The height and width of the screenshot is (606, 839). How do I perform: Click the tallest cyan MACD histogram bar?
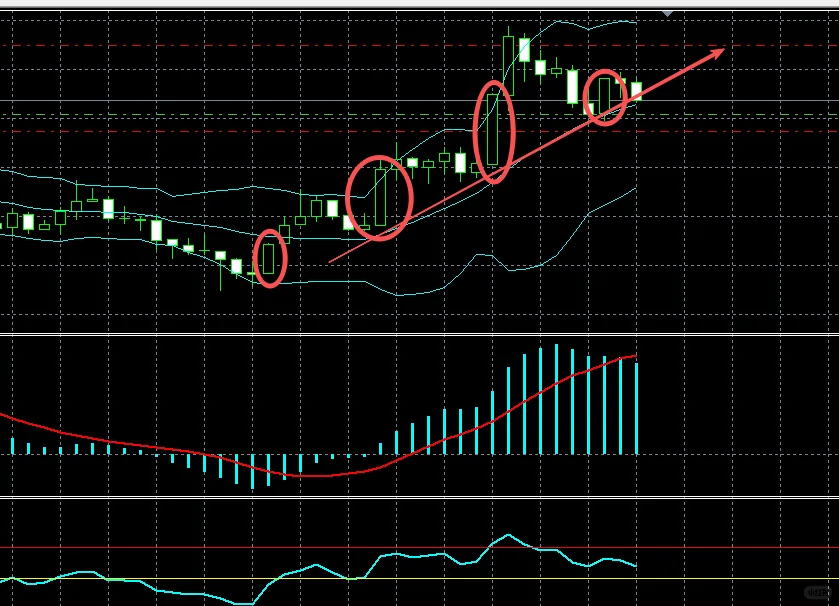tap(556, 399)
